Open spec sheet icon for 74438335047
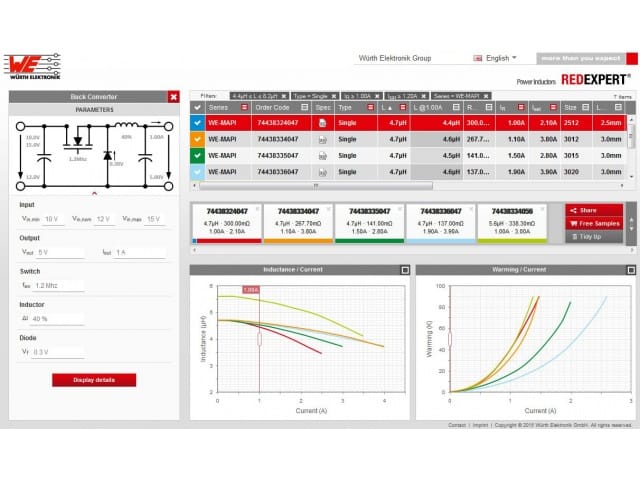The height and width of the screenshot is (480, 640). 322,156
